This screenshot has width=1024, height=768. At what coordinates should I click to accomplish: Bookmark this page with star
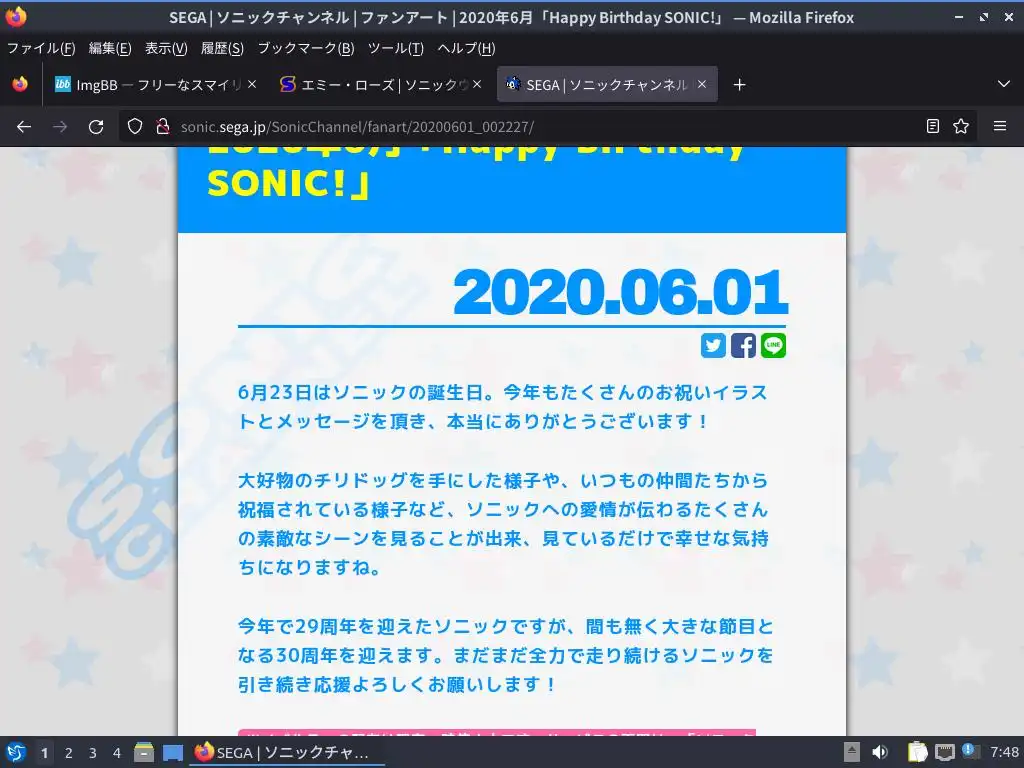coord(961,127)
